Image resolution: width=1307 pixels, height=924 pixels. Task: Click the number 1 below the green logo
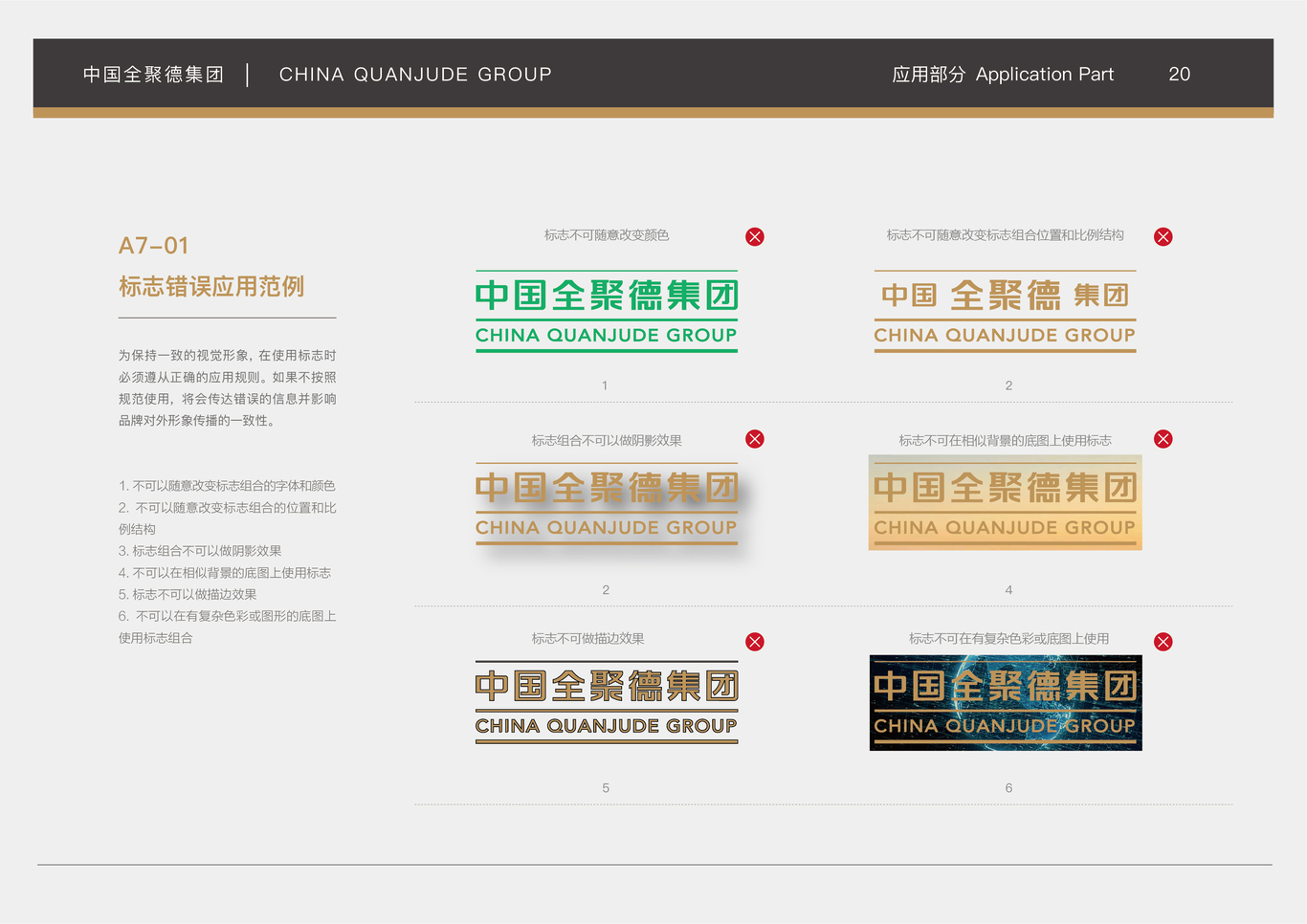(x=605, y=385)
